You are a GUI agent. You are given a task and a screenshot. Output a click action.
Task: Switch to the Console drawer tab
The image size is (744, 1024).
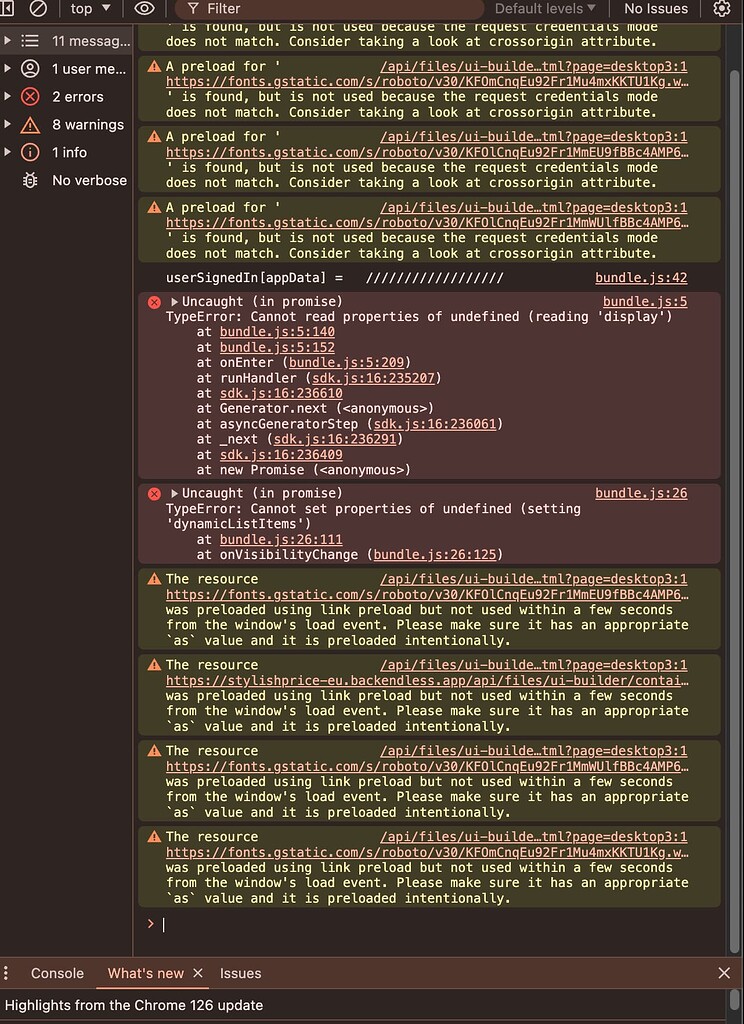(57, 973)
